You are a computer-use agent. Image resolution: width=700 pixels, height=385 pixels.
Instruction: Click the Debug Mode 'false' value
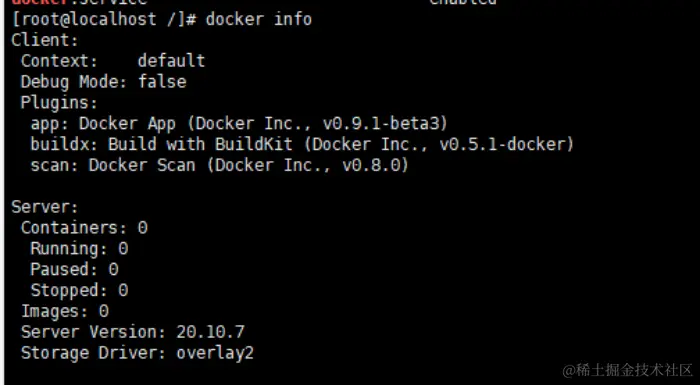[x=162, y=82]
